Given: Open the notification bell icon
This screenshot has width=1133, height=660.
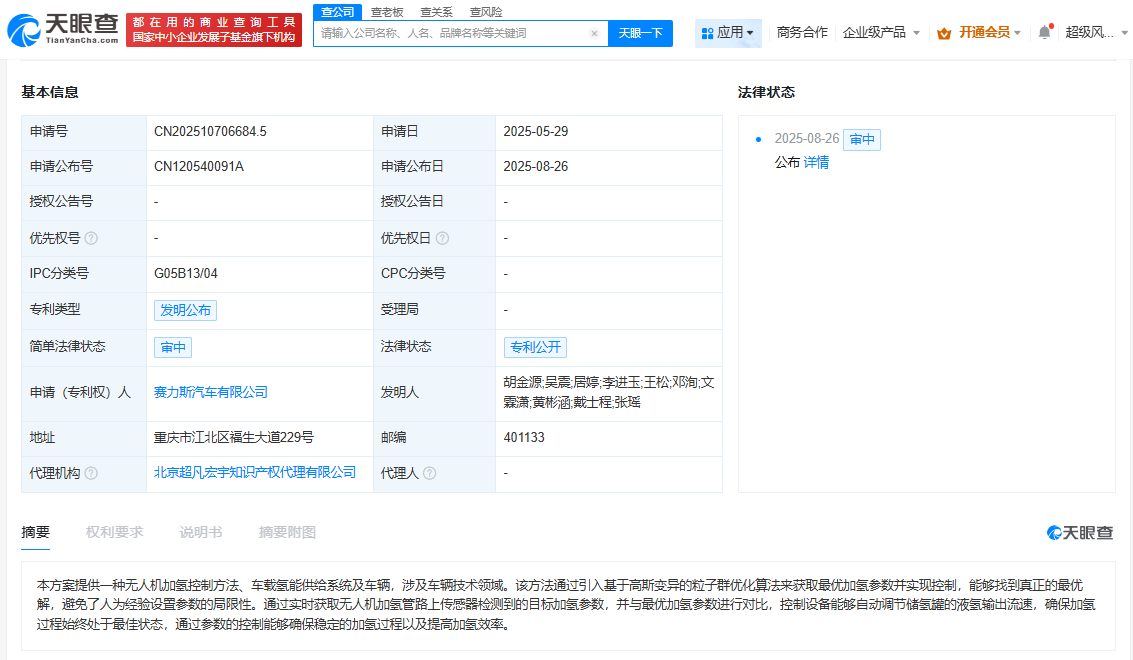Looking at the screenshot, I should pos(1044,32).
